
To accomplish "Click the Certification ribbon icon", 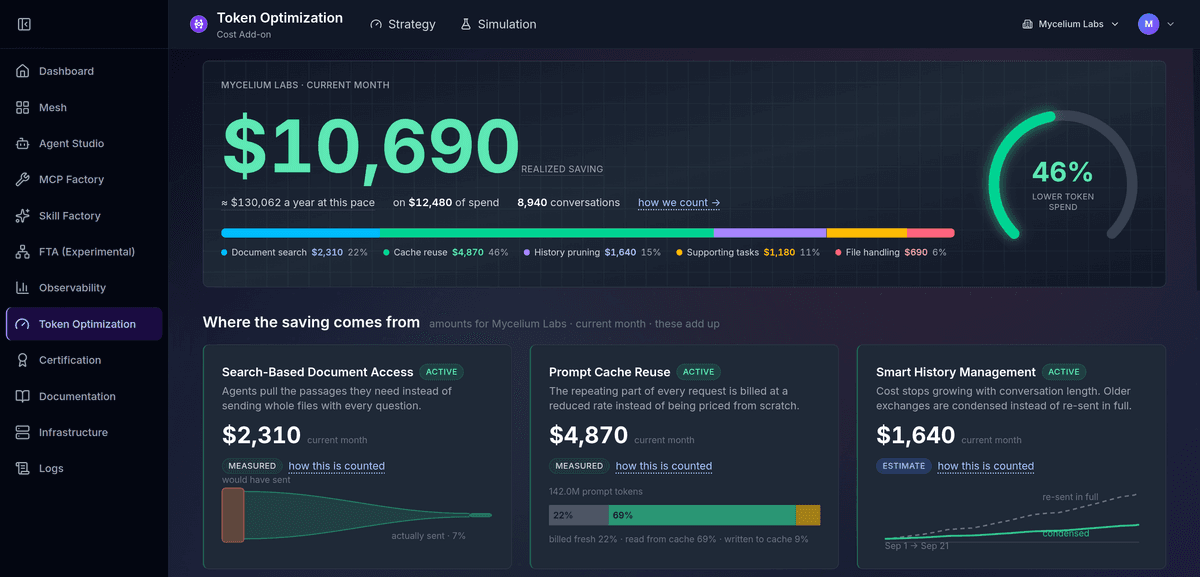I will (x=23, y=360).
